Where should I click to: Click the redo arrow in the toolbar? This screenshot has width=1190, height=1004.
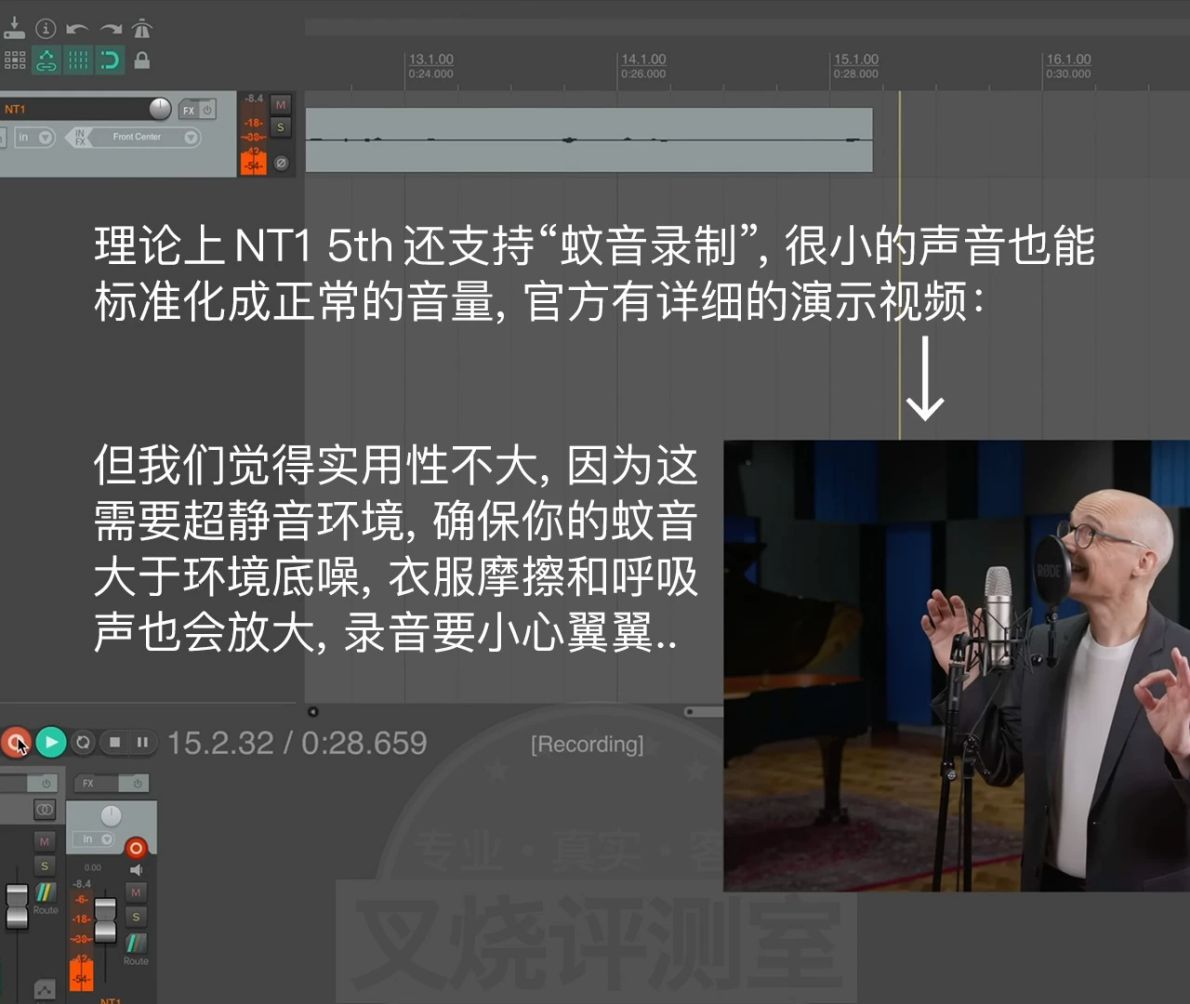111,29
